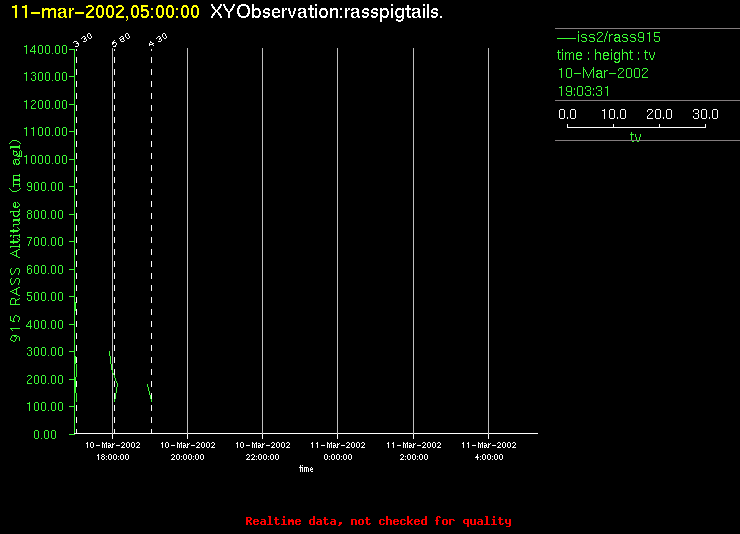This screenshot has height=534, width=740.
Task: Click the '0.0' tv scale value
Action: [x=567, y=114]
